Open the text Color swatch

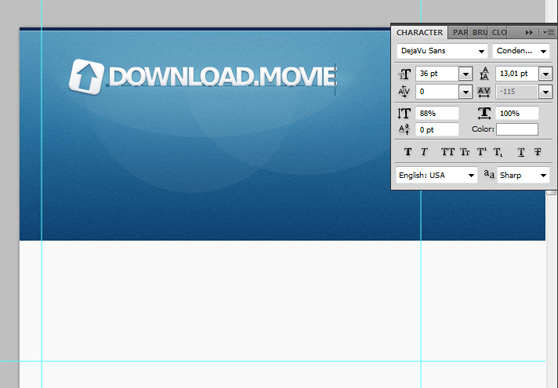(517, 129)
